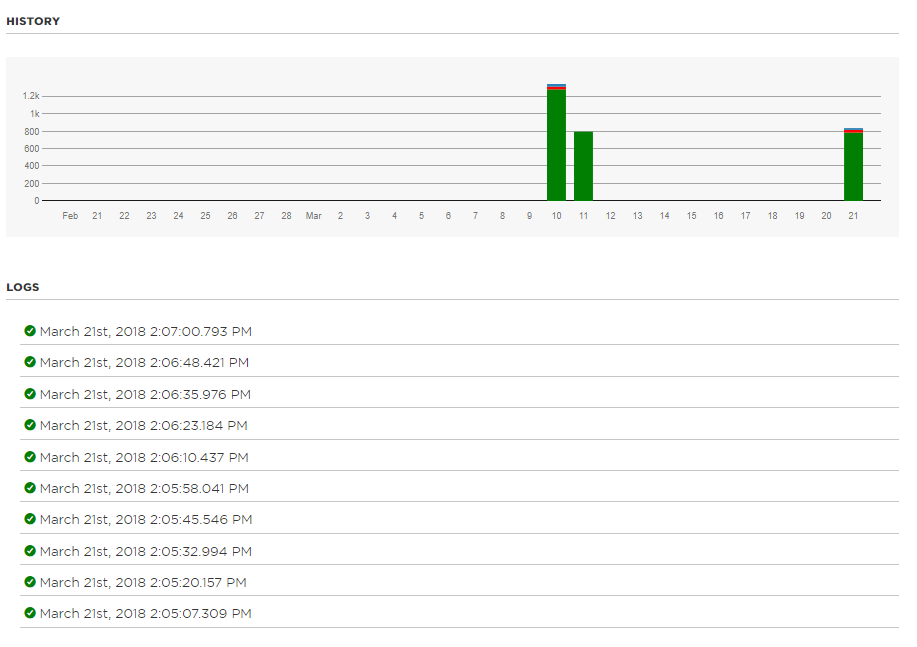Open the log entry at 2:06:48.421 PM
Viewport: 917px width, 647px height.
coord(144,363)
